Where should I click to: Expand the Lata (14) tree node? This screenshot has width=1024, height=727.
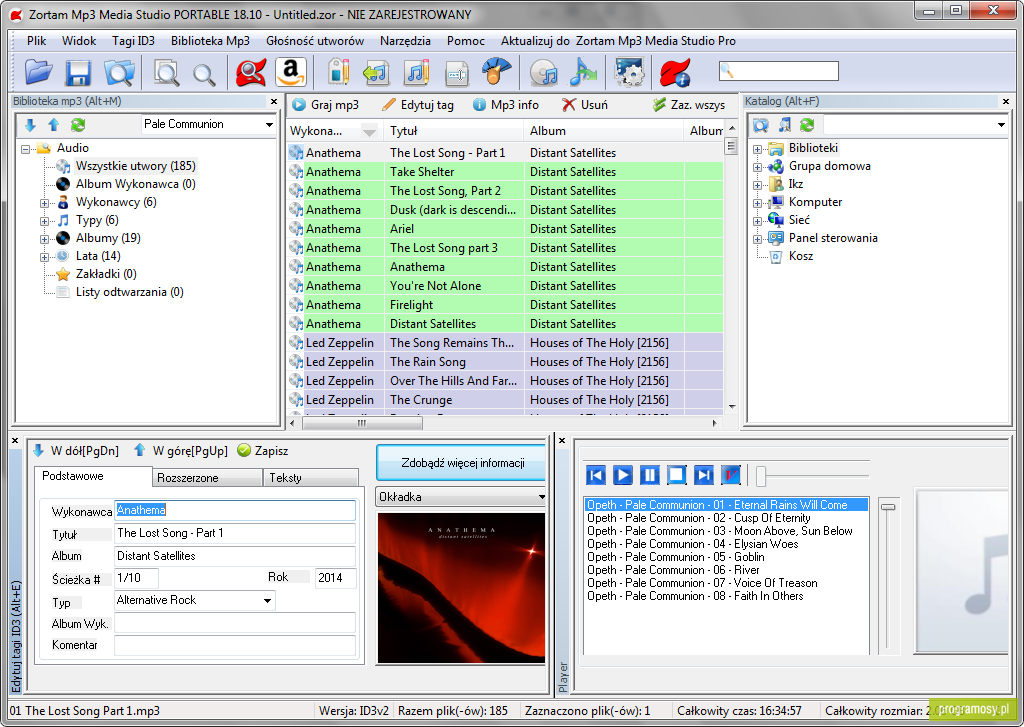pyautogui.click(x=44, y=257)
